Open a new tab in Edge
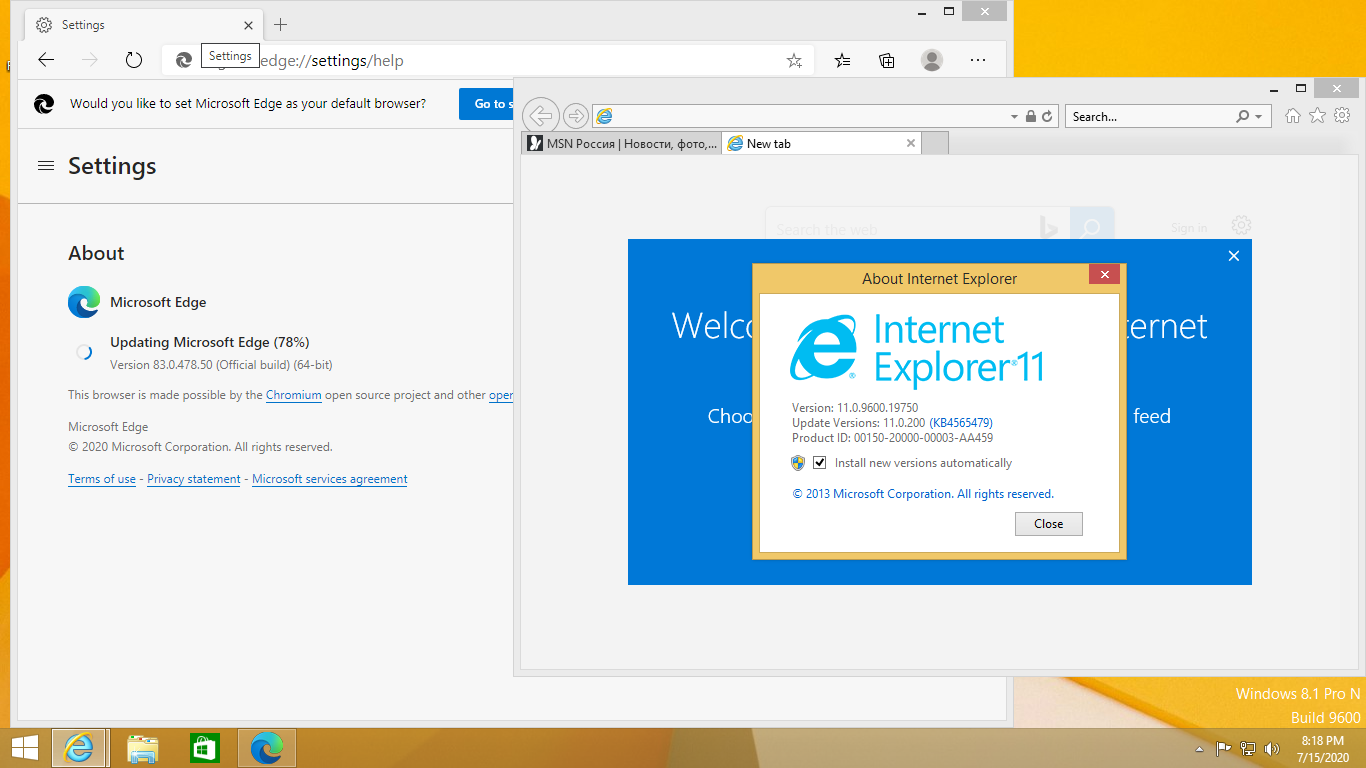This screenshot has width=1366, height=768. pos(280,24)
